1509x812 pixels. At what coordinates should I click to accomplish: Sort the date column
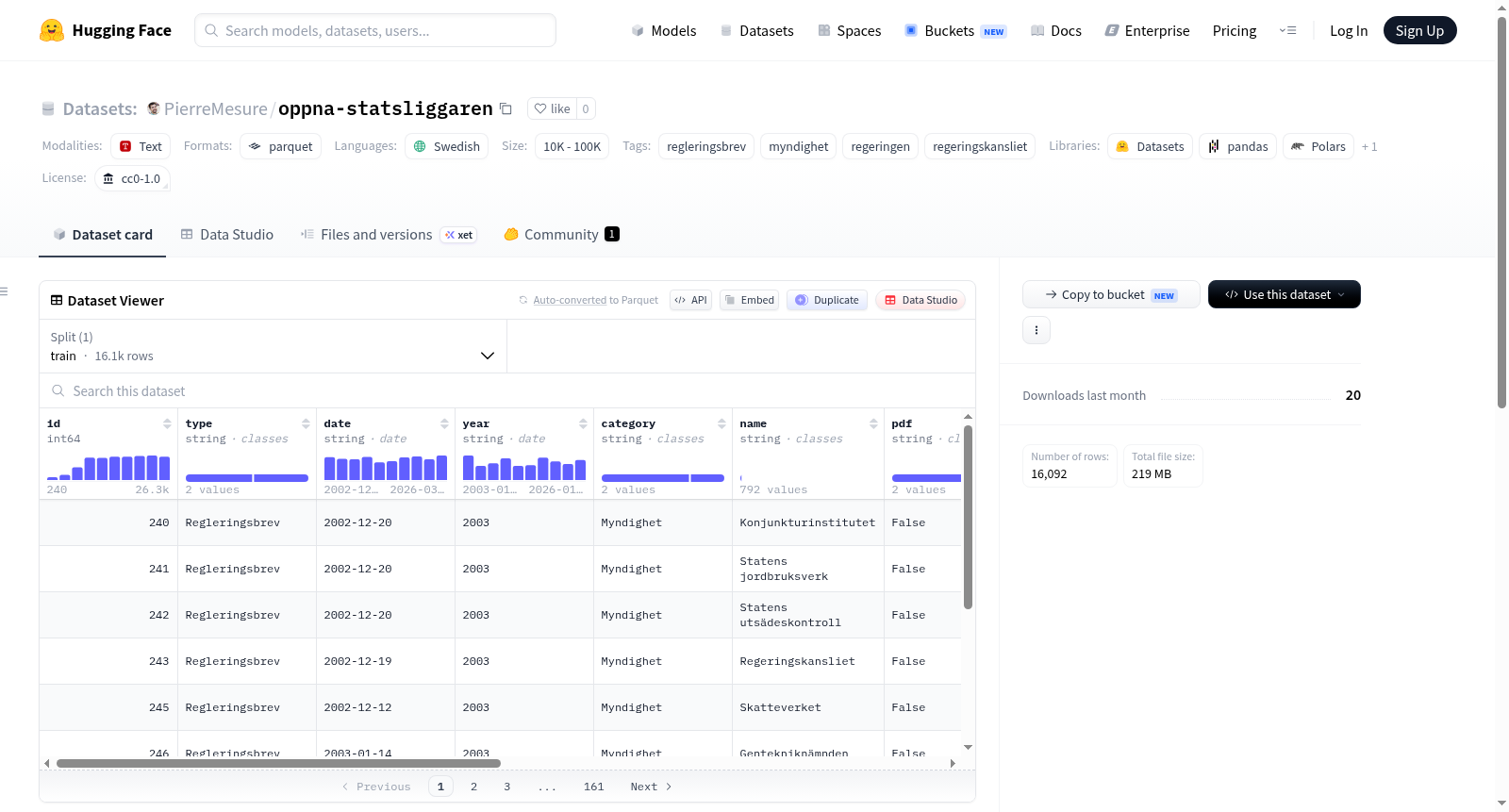444,423
